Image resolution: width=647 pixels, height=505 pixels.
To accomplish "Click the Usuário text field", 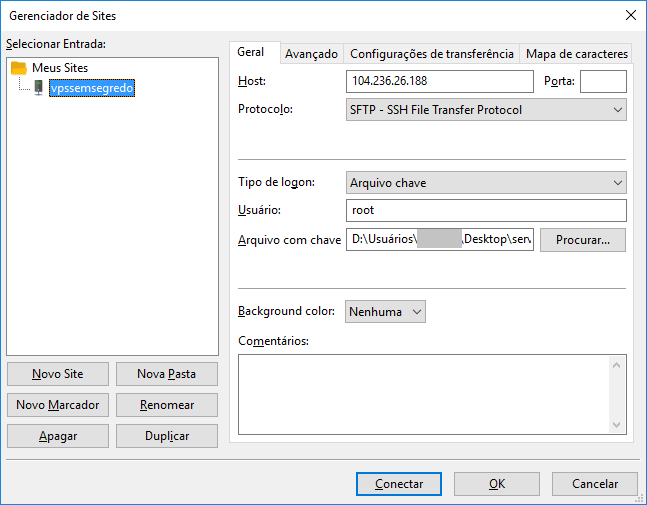I will pyautogui.click(x=486, y=211).
